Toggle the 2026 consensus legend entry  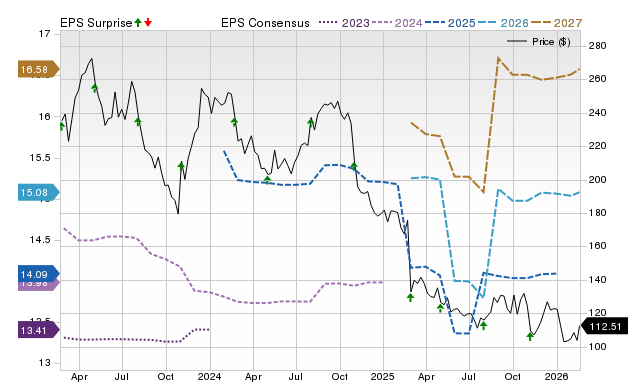[503, 23]
